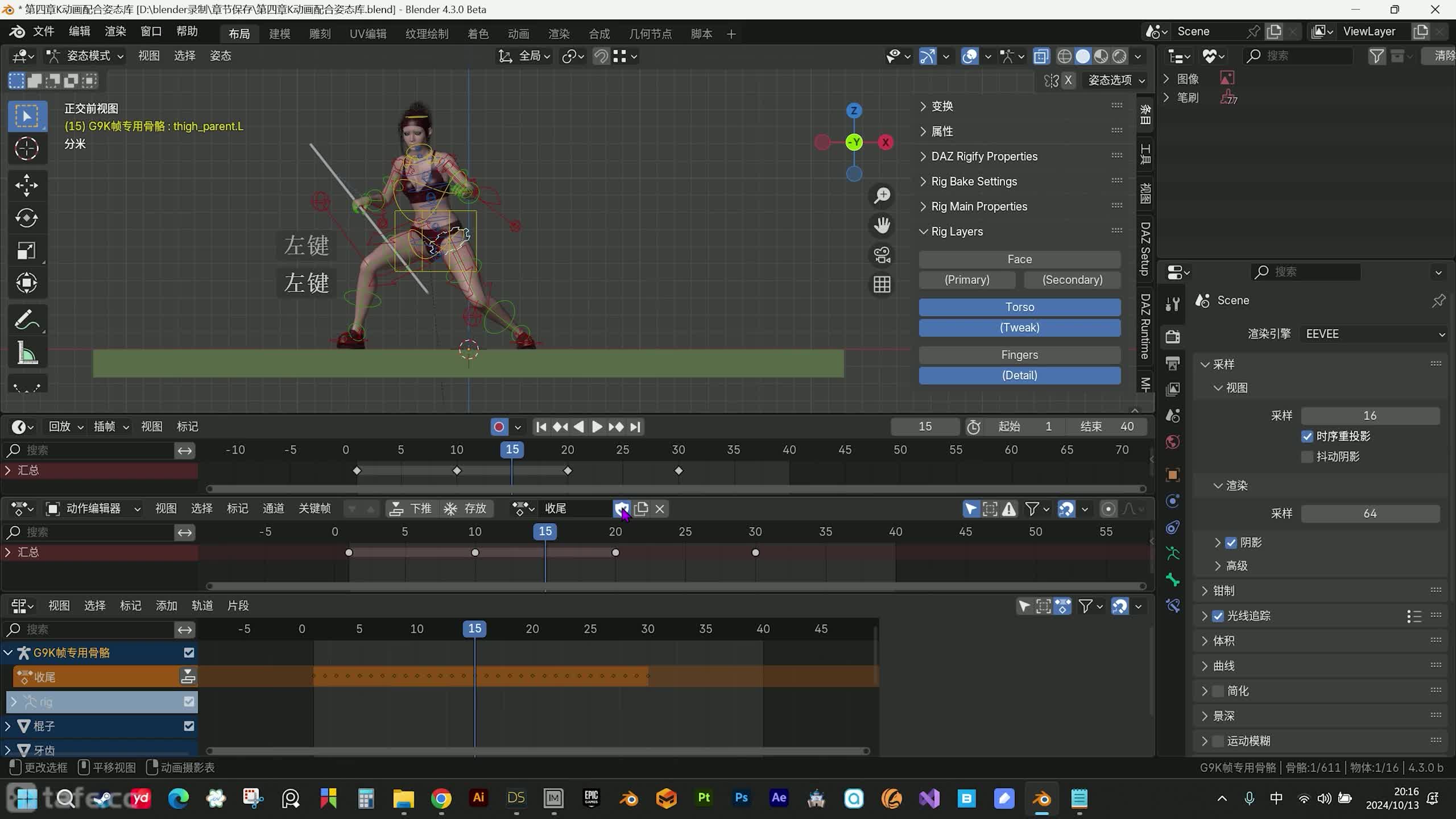Toggle 光线追踪 checkbox
The width and height of the screenshot is (1456, 819).
[x=1218, y=616]
